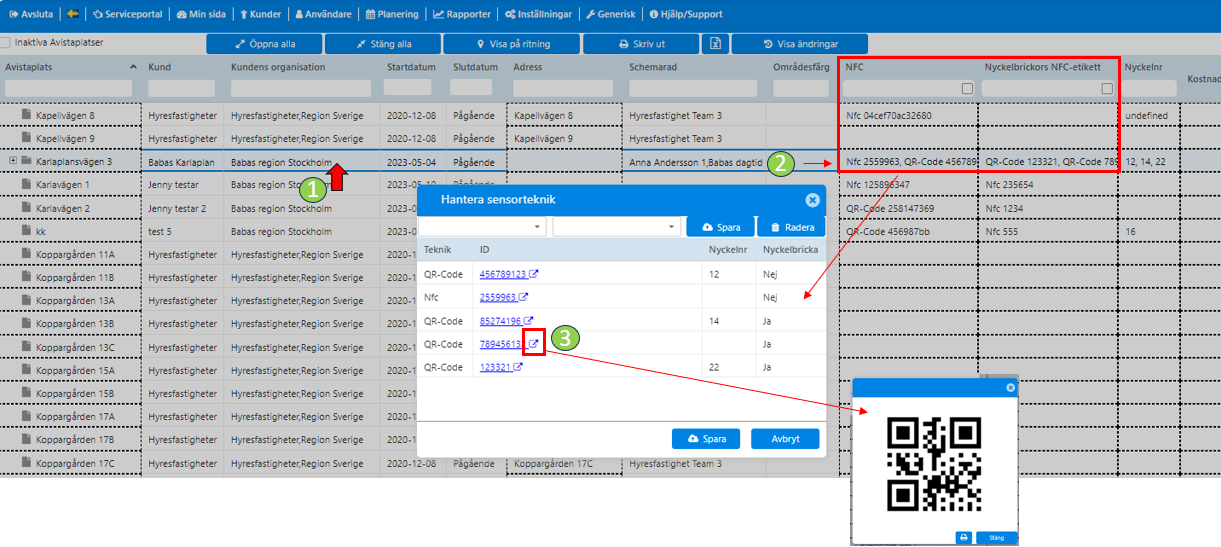Close the Hantera sensorteknik dialog
The height and width of the screenshot is (547, 1221).
pyautogui.click(x=812, y=200)
